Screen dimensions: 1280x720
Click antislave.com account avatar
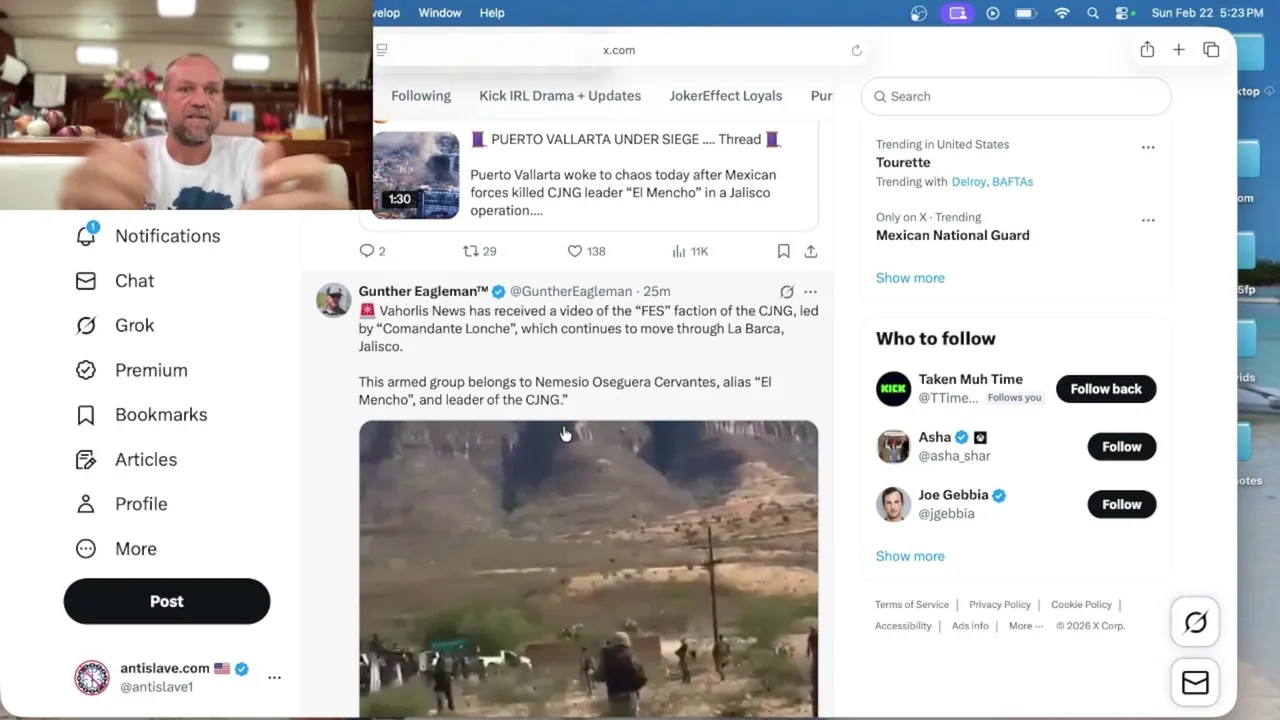[x=92, y=677]
